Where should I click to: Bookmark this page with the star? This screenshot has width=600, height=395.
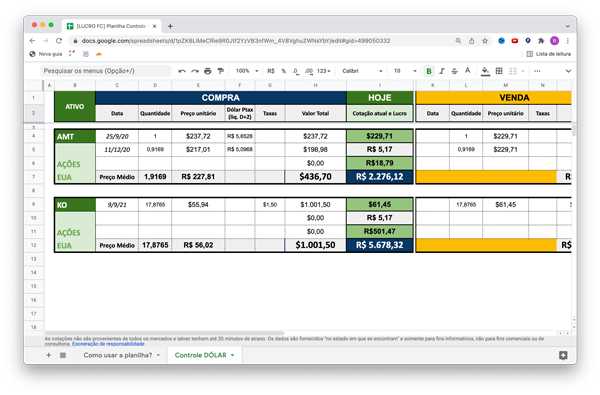(485, 41)
